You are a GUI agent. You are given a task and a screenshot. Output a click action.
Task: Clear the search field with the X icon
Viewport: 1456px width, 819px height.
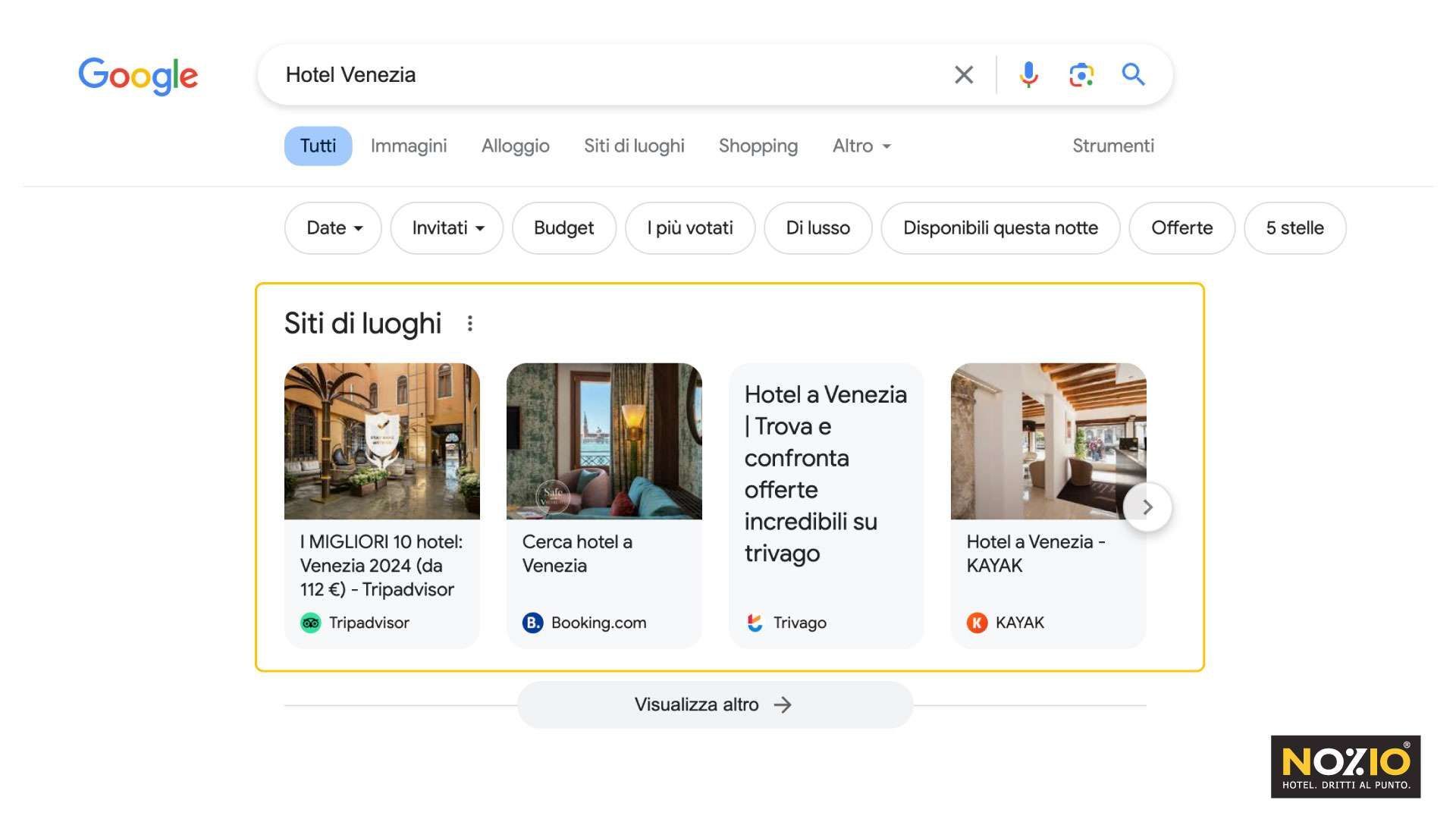tap(963, 74)
